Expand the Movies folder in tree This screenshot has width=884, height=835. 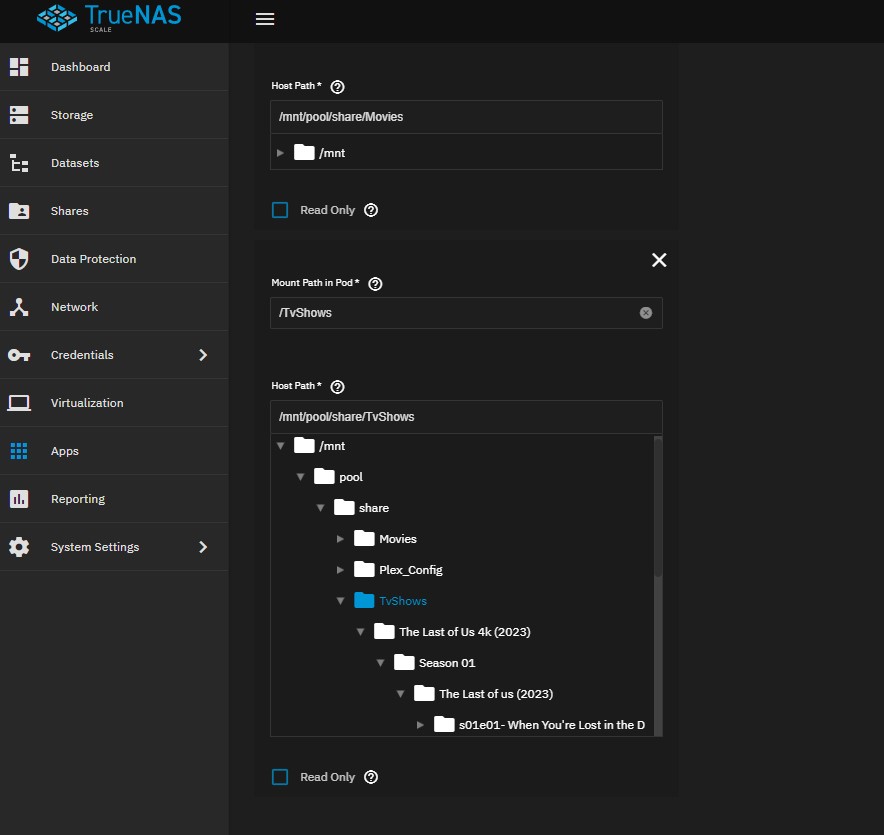click(x=341, y=539)
